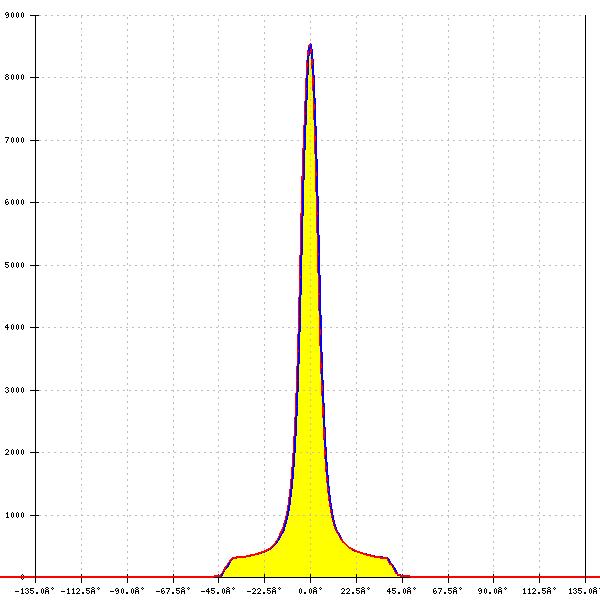Click the -67.5° x-axis label
The height and width of the screenshot is (600, 600).
click(x=173, y=591)
